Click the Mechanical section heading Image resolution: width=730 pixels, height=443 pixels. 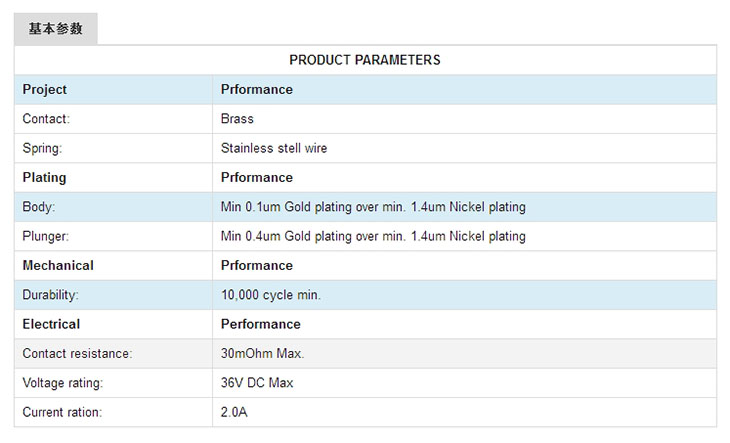(x=58, y=265)
